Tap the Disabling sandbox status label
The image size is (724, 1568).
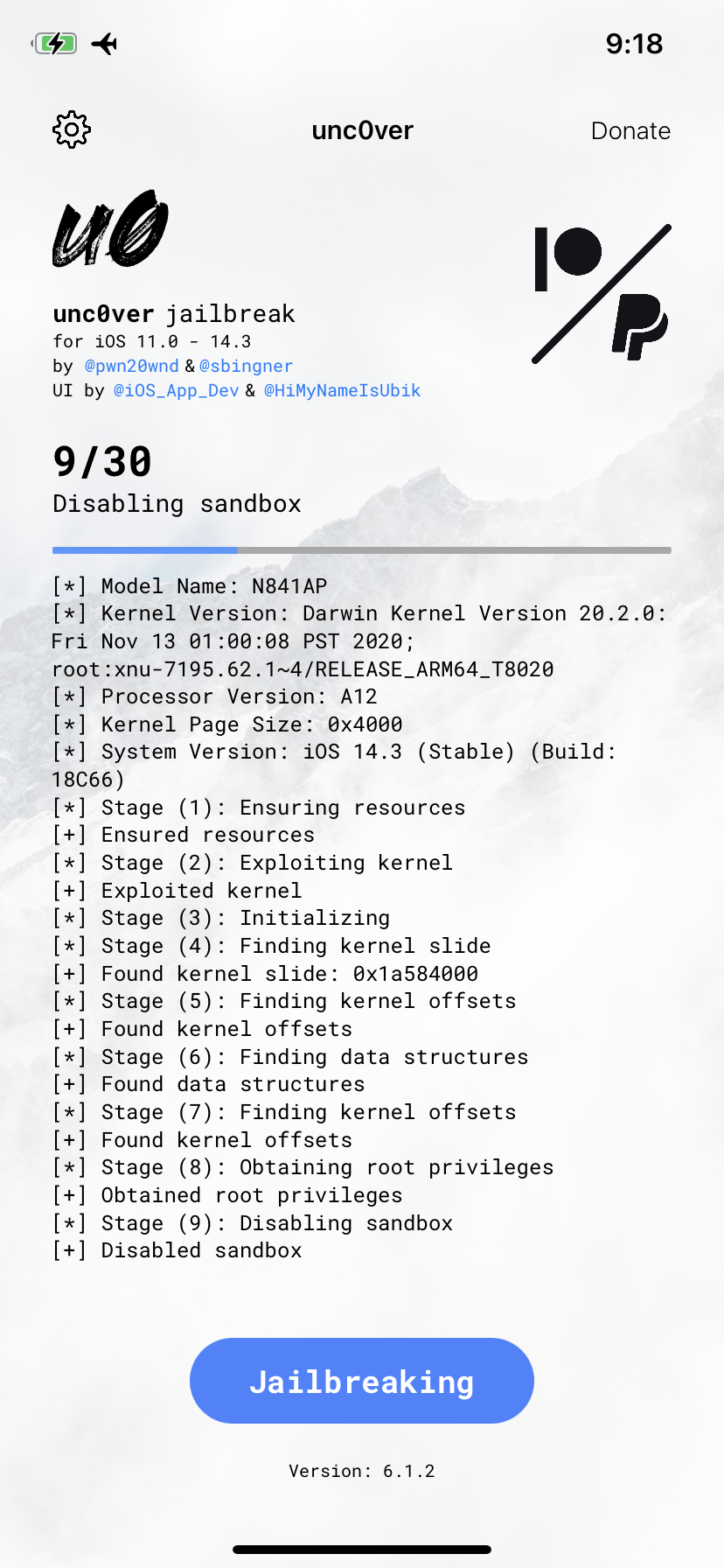click(x=177, y=504)
